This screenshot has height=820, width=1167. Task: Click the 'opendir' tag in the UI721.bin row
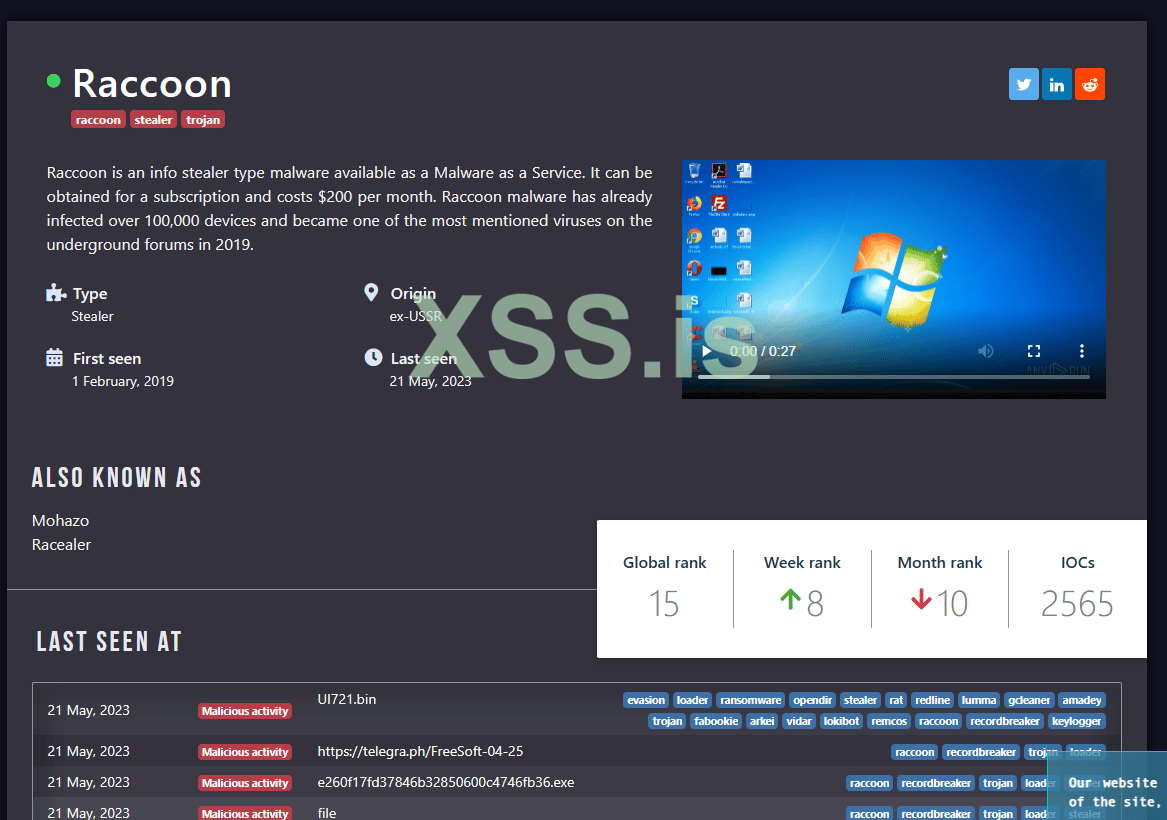coord(813,700)
